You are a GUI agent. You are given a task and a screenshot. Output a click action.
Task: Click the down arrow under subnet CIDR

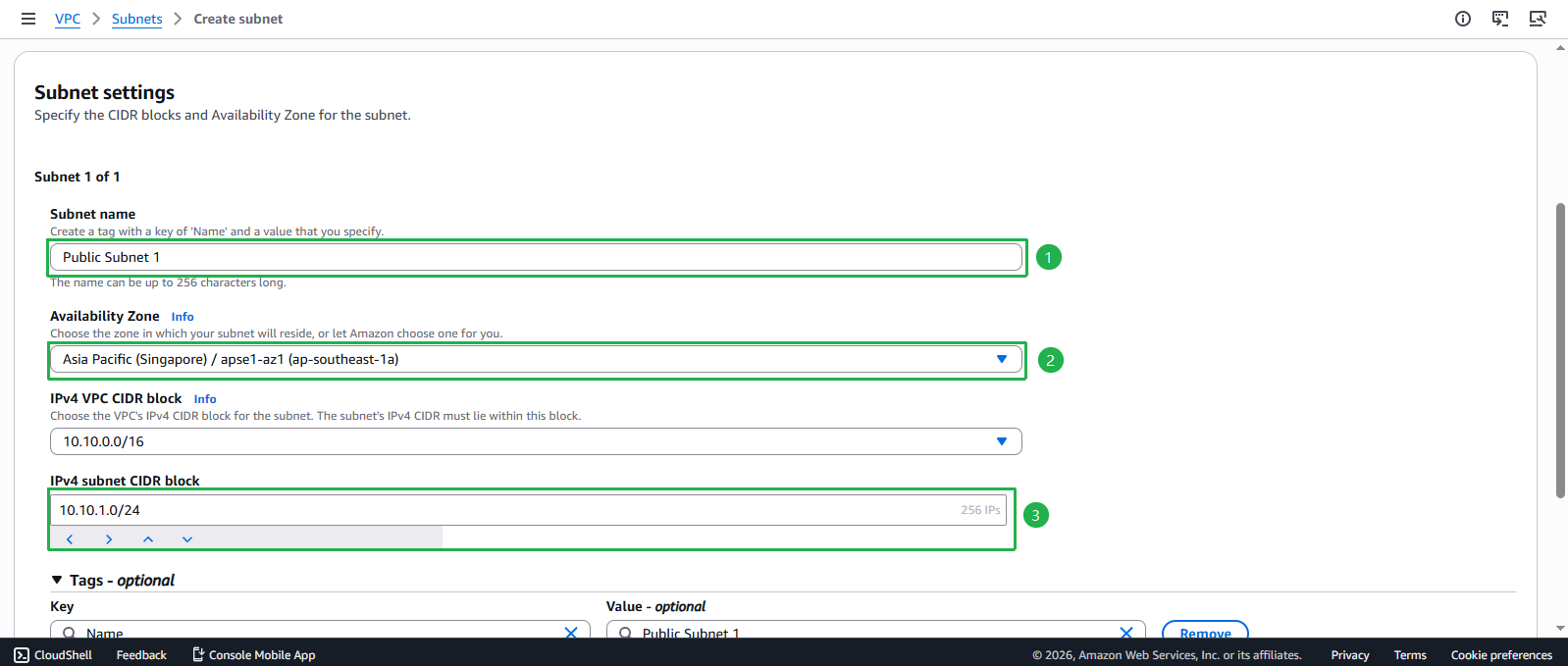tap(187, 539)
